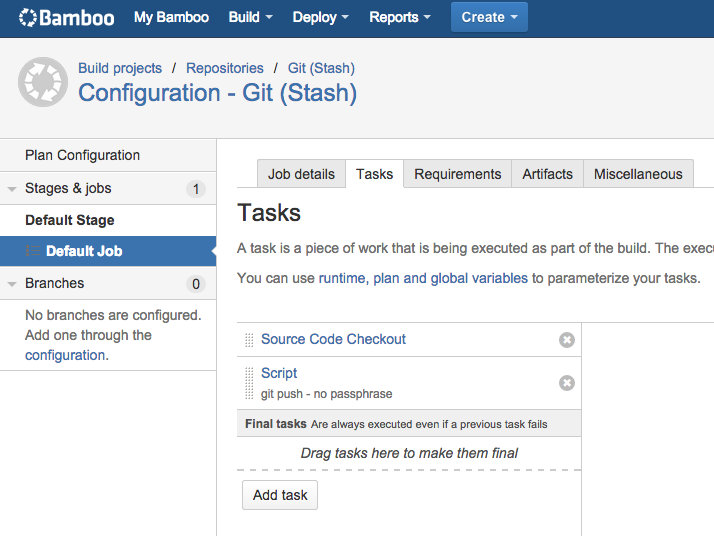
Task: Open the Build dropdown menu
Action: (250, 17)
